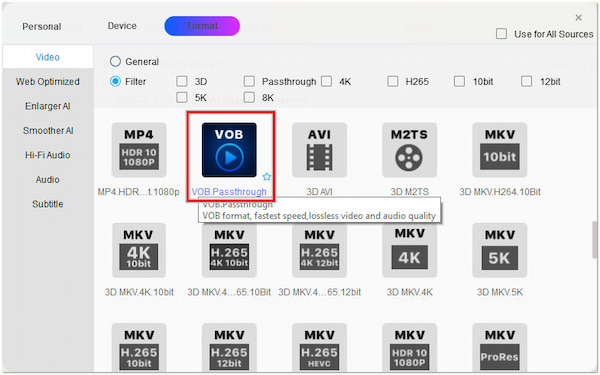Viewport: 600px width, 375px height.
Task: Open the Enlarger AI category
Action: [48, 106]
